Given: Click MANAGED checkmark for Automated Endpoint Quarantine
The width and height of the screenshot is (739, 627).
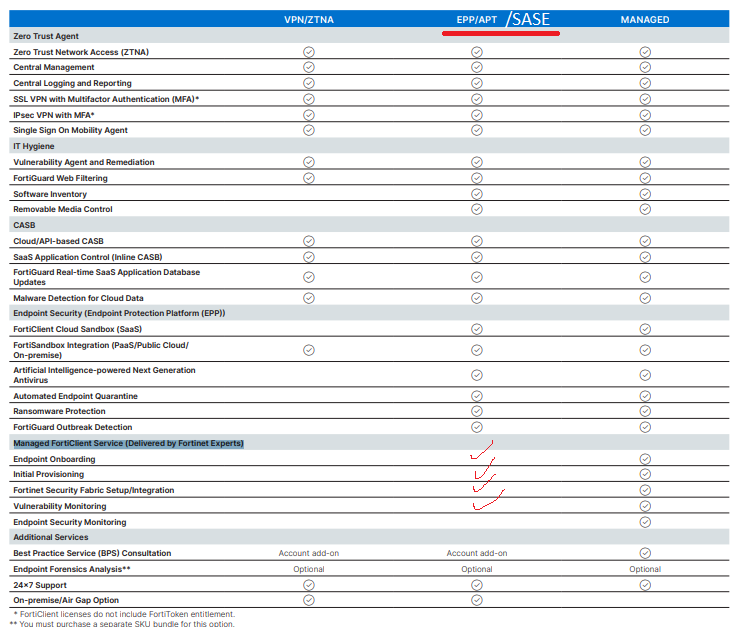Looking at the screenshot, I should tap(645, 396).
